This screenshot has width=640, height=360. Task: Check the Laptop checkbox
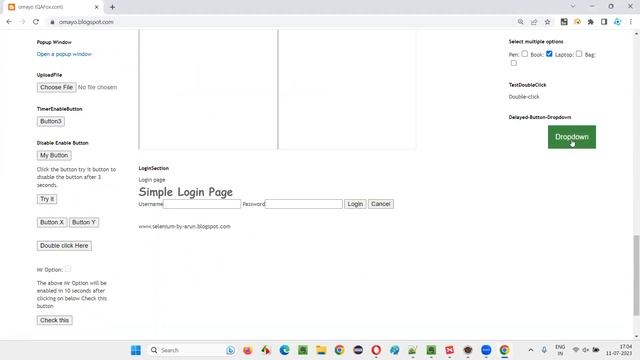[579, 54]
